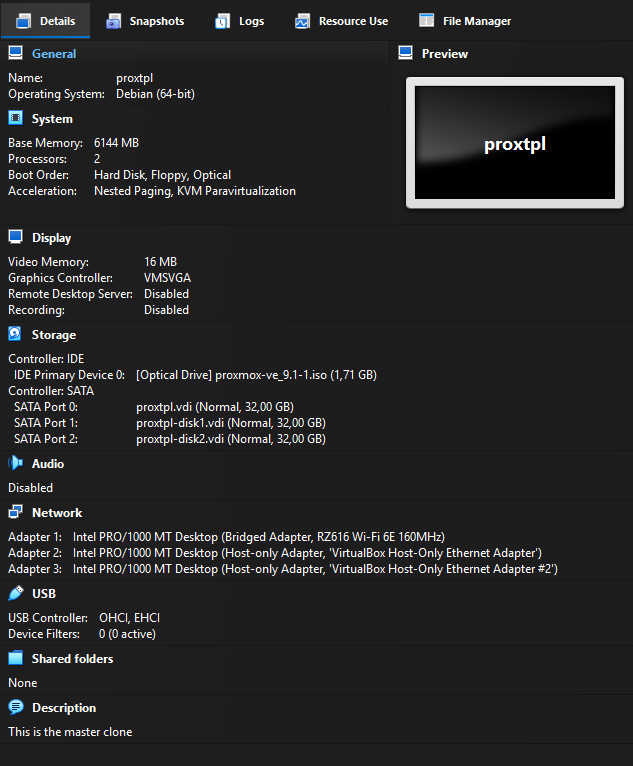Click the USB section plug icon
Screen dimensions: 633x766
point(16,593)
